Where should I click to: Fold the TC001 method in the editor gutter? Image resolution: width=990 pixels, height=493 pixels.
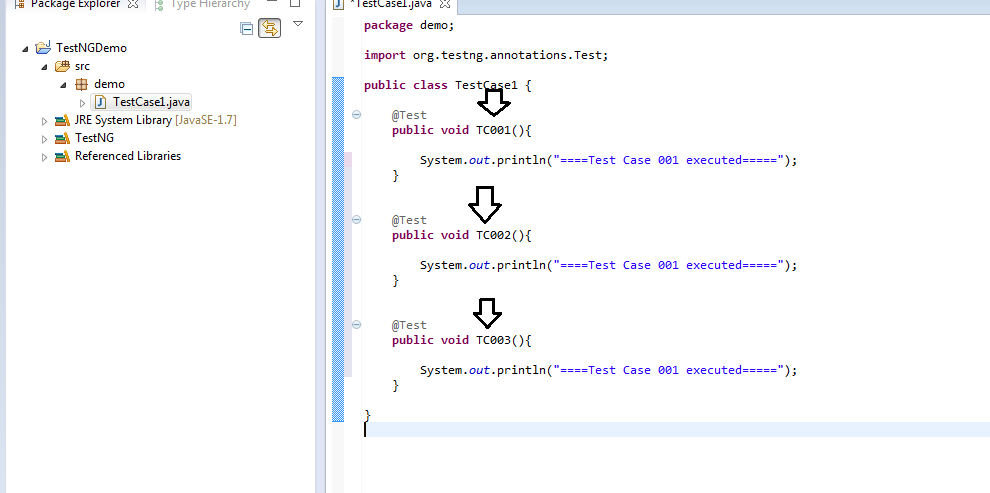click(x=356, y=115)
